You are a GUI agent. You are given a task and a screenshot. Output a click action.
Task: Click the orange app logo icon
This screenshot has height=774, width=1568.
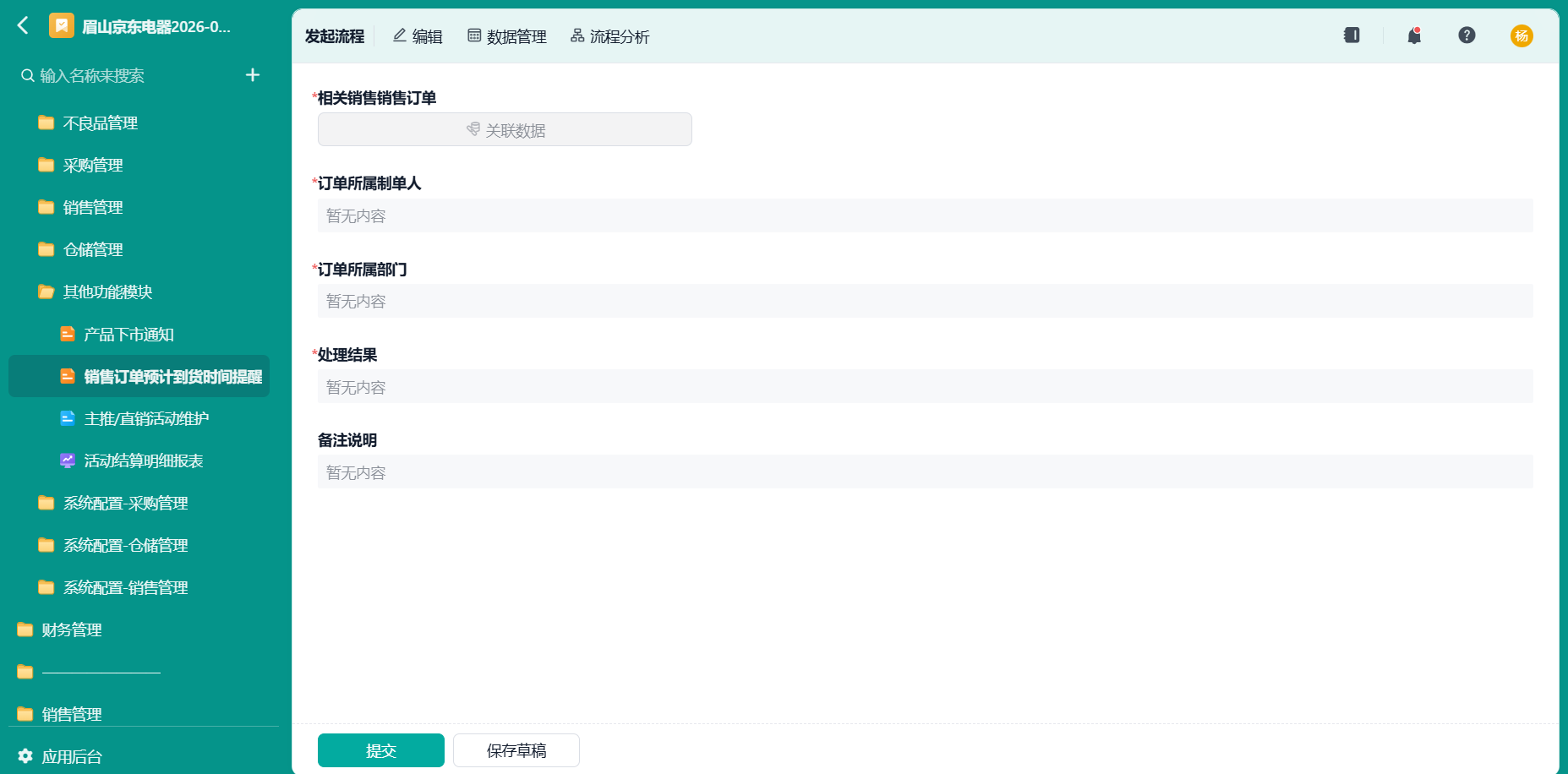pos(61,26)
